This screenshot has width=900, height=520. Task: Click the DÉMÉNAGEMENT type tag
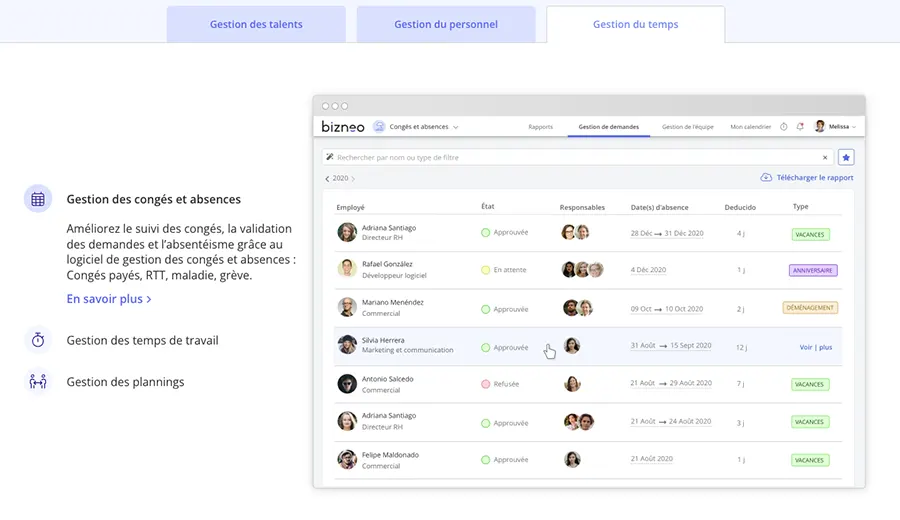point(810,308)
